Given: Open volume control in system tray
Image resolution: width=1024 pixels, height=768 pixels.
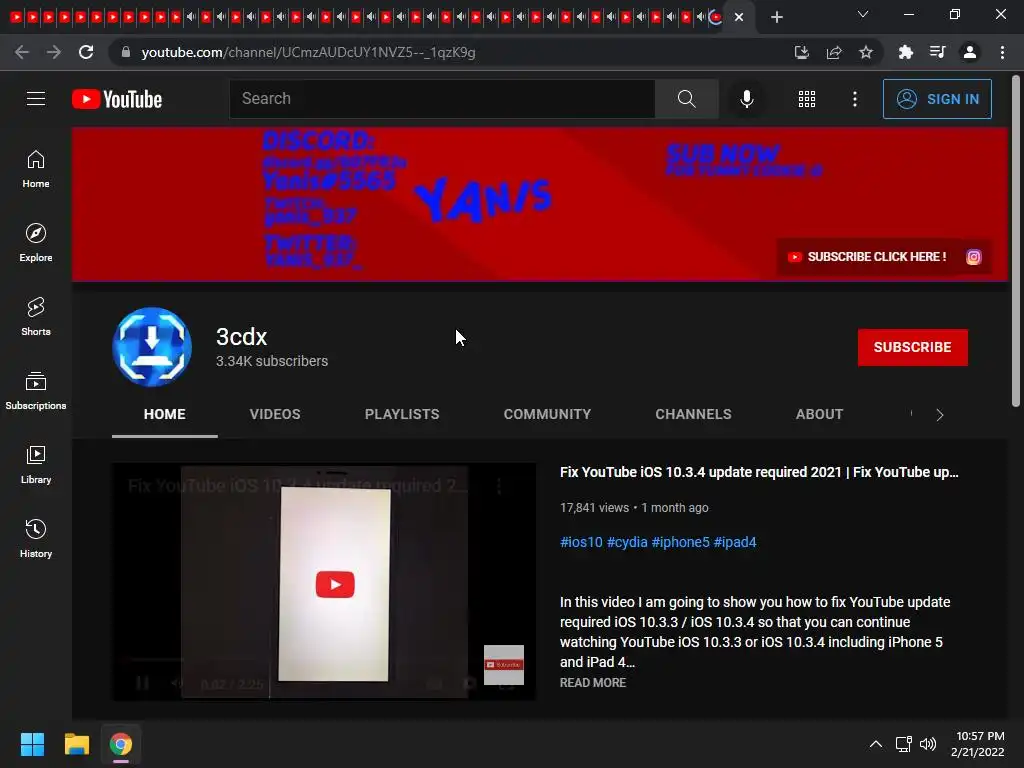Looking at the screenshot, I should click(928, 744).
